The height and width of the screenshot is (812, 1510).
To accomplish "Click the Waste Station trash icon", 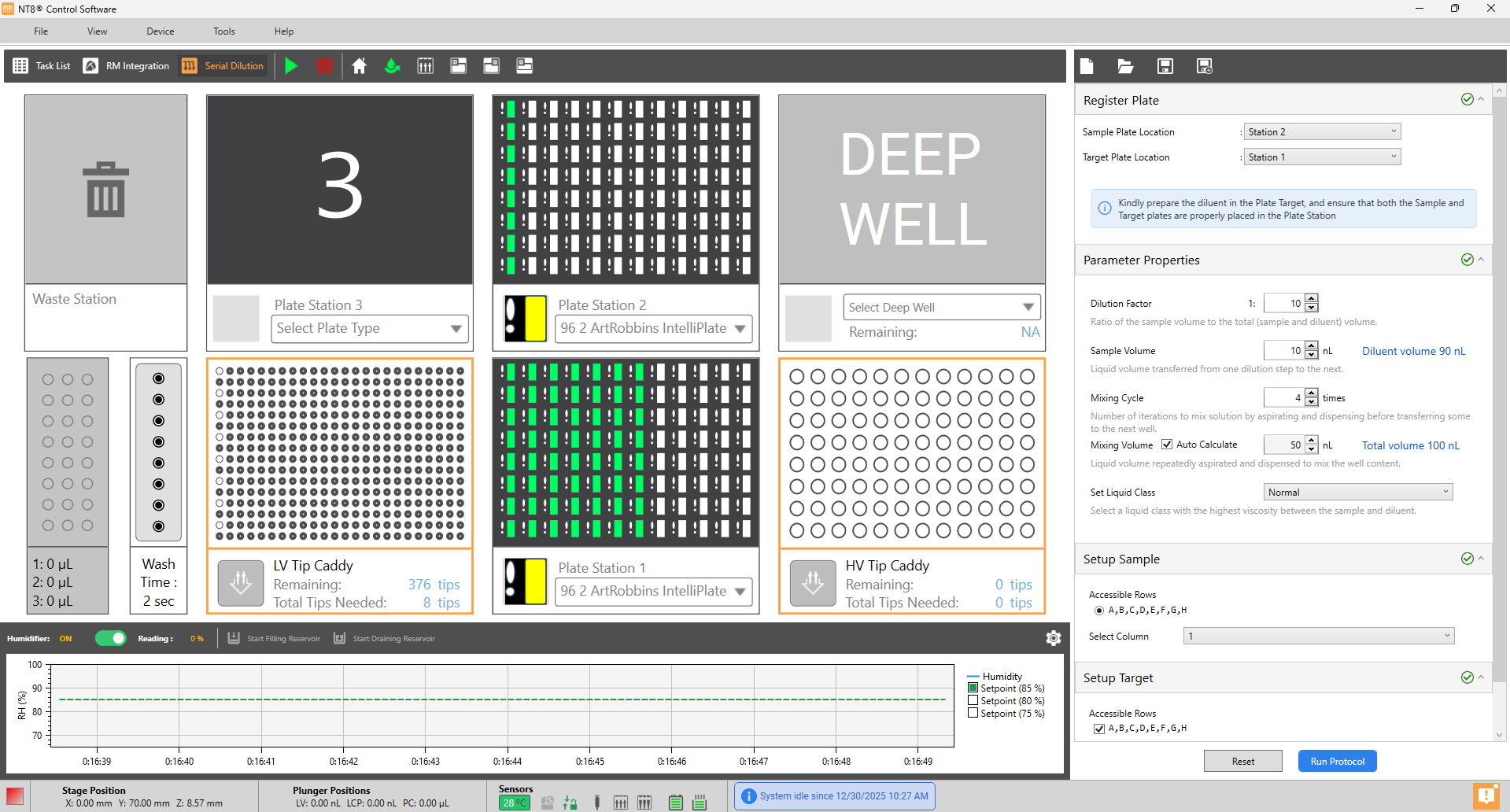I will (x=105, y=190).
